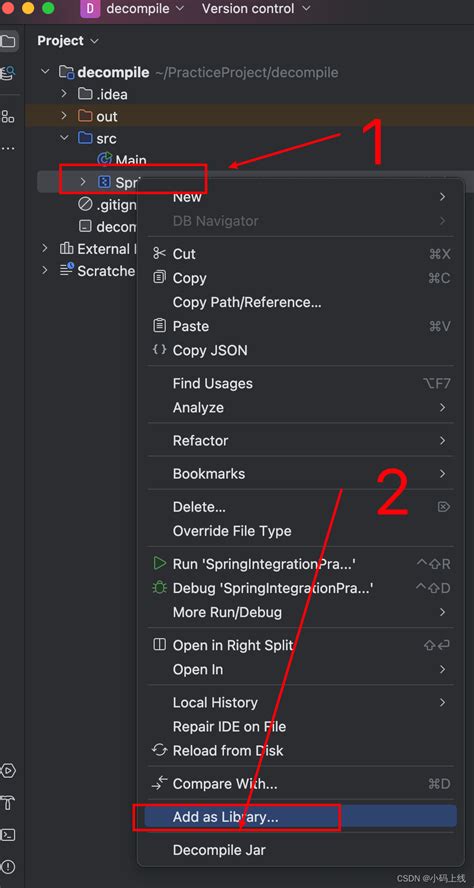Collapse the src folder
The width and height of the screenshot is (474, 888).
(x=64, y=138)
